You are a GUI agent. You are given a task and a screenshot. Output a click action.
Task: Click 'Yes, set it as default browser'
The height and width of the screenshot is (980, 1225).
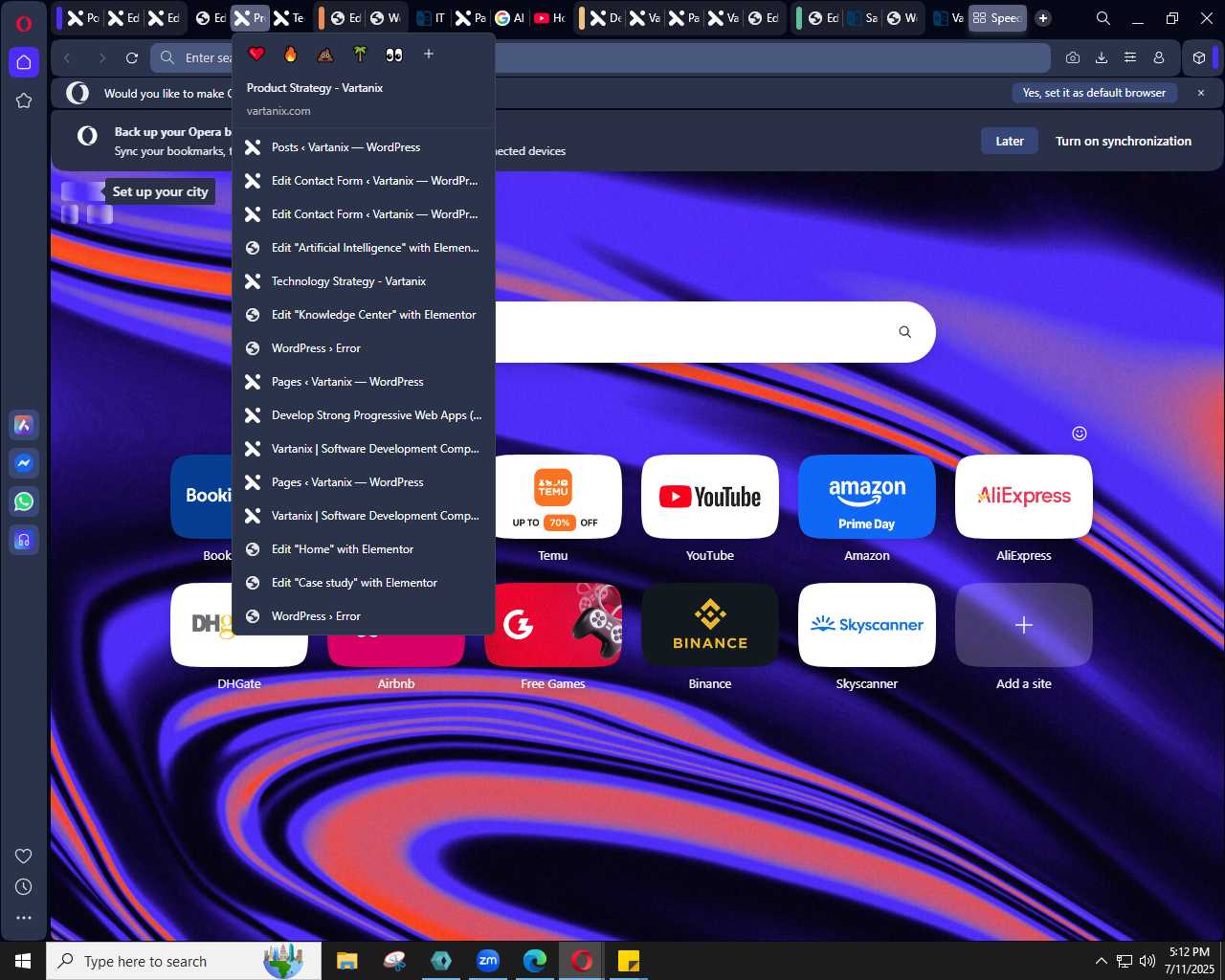[1094, 93]
